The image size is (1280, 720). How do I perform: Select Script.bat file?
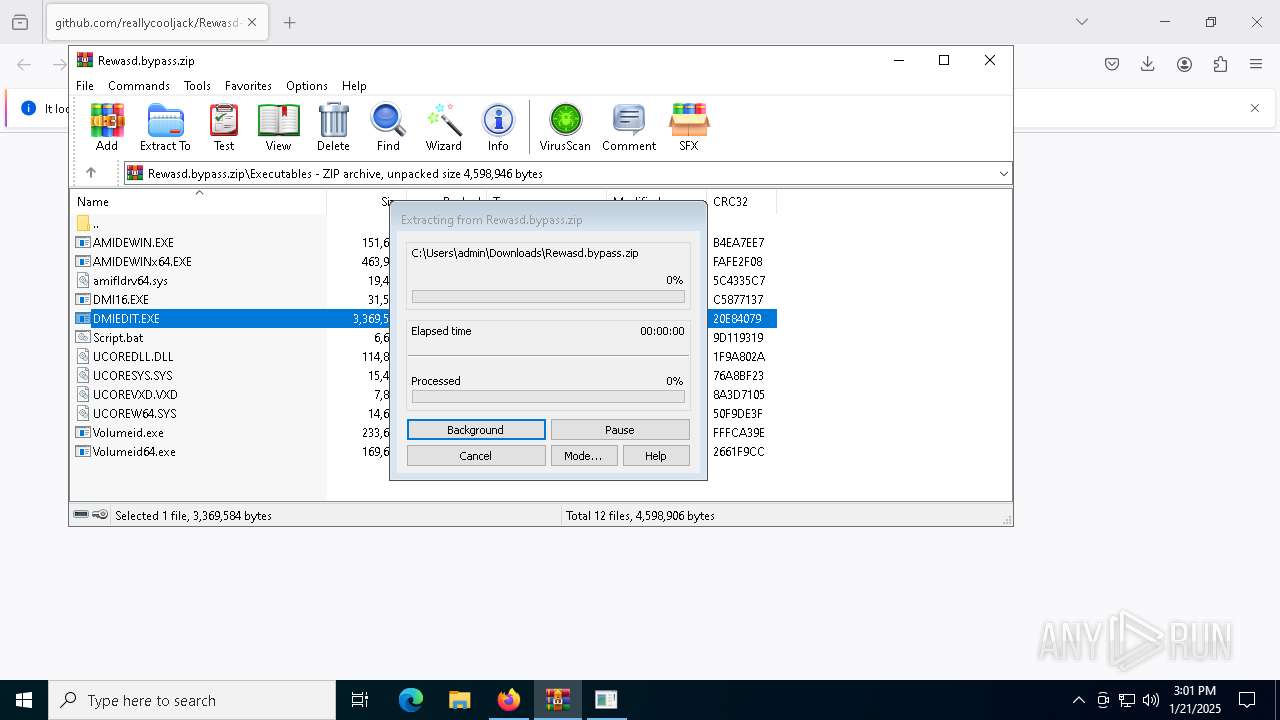point(118,338)
